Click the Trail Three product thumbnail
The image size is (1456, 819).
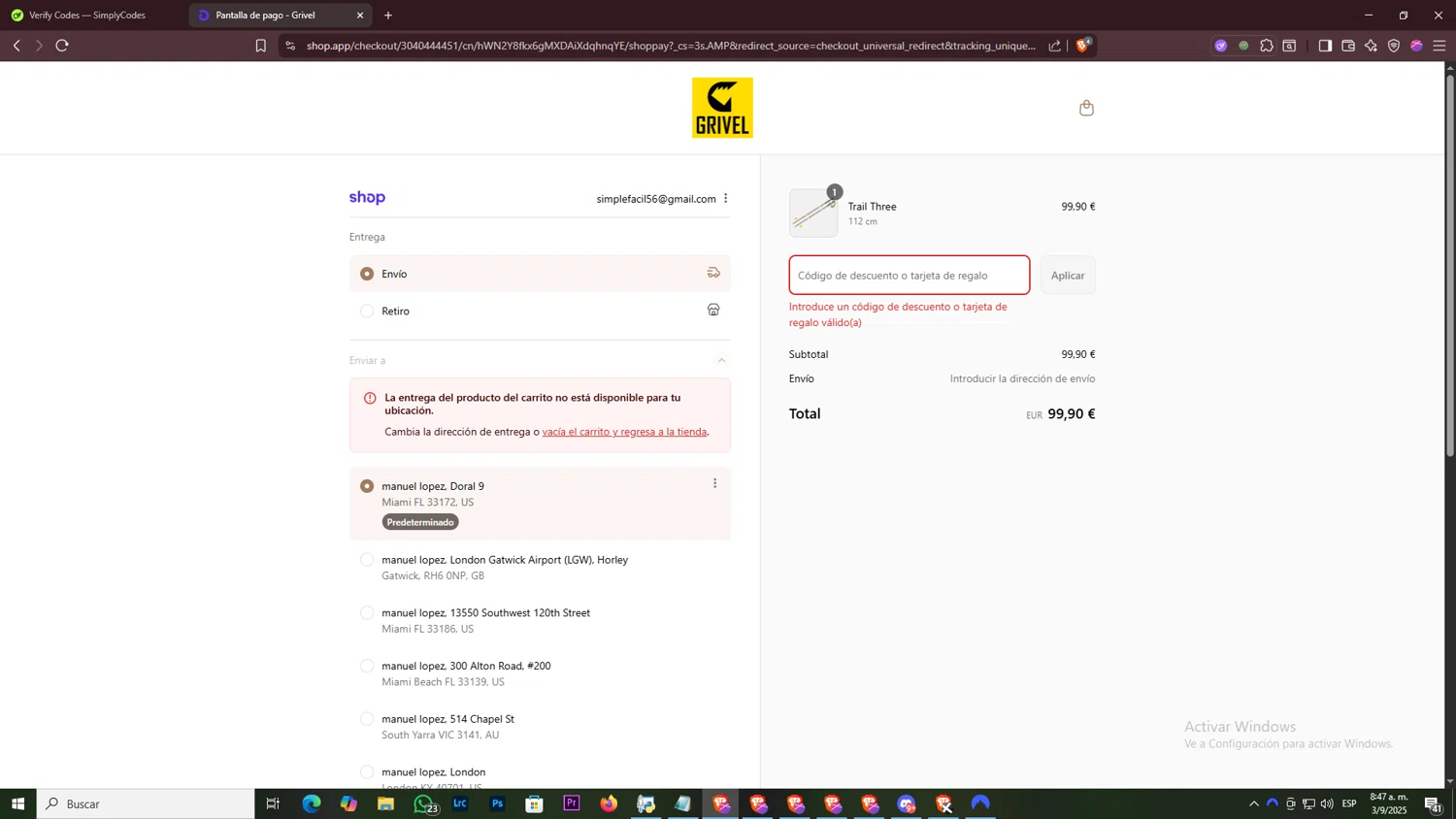(813, 213)
